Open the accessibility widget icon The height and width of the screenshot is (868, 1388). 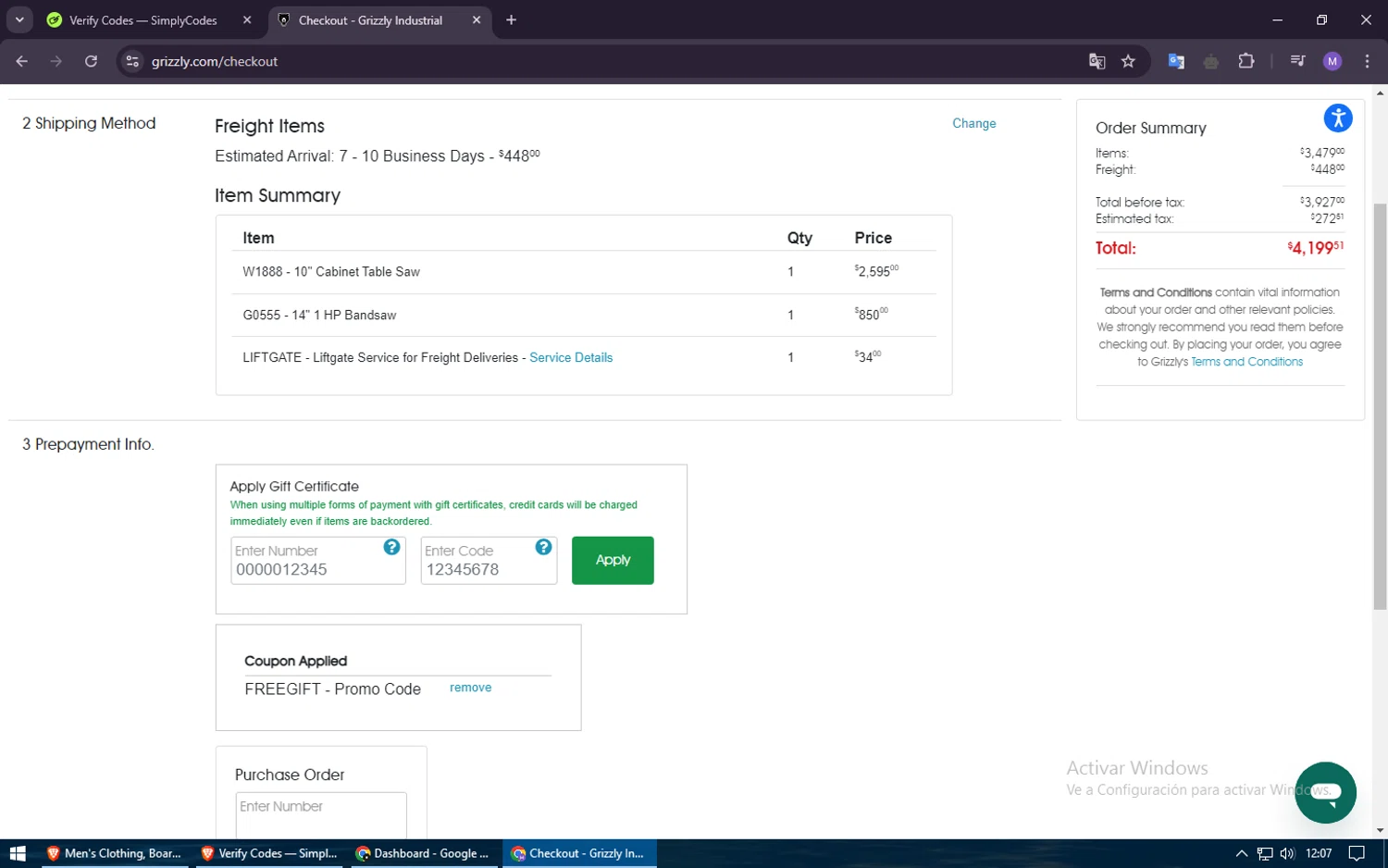1338,118
